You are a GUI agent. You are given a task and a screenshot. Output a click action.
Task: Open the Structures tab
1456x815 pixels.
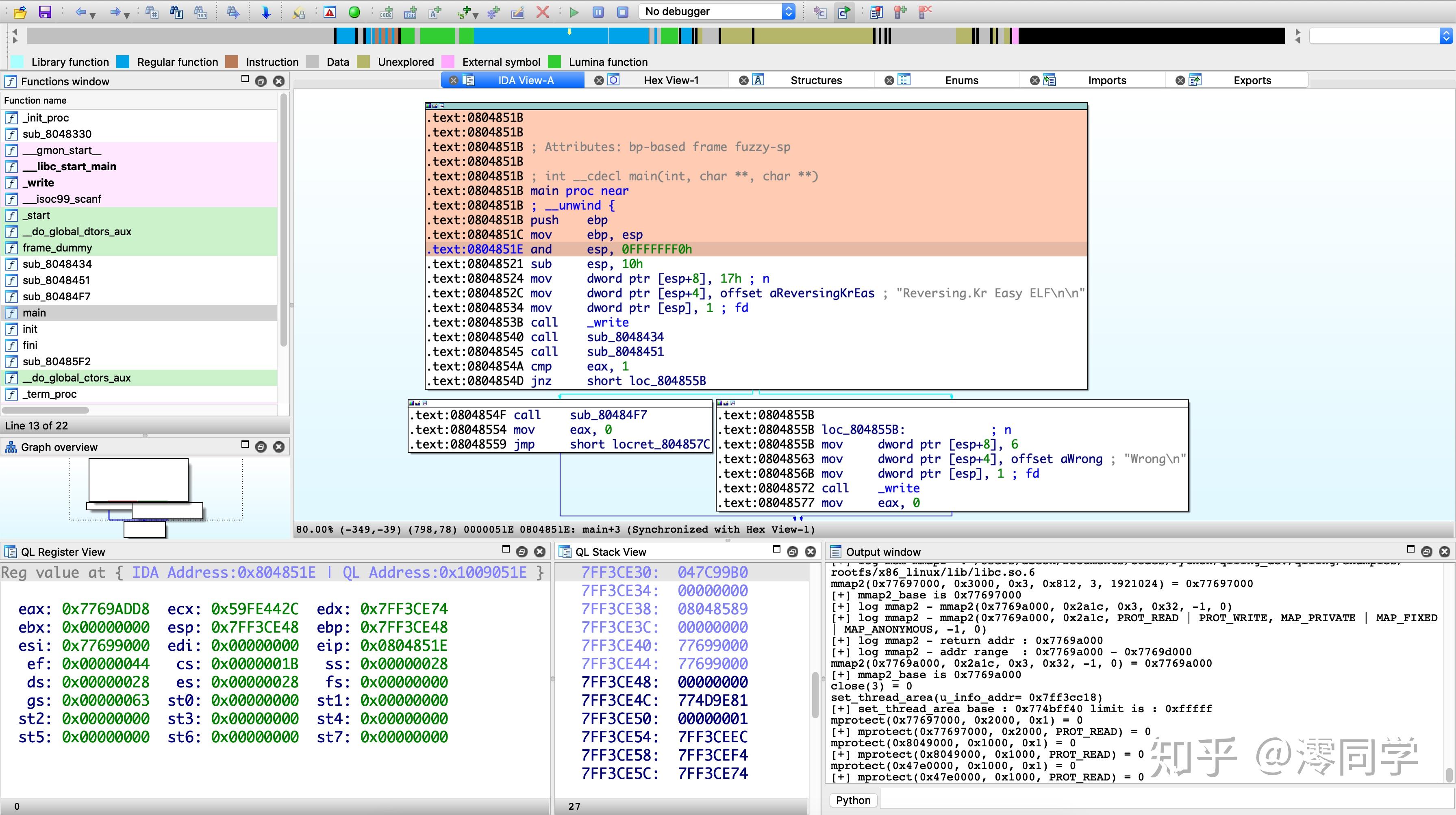(x=816, y=80)
